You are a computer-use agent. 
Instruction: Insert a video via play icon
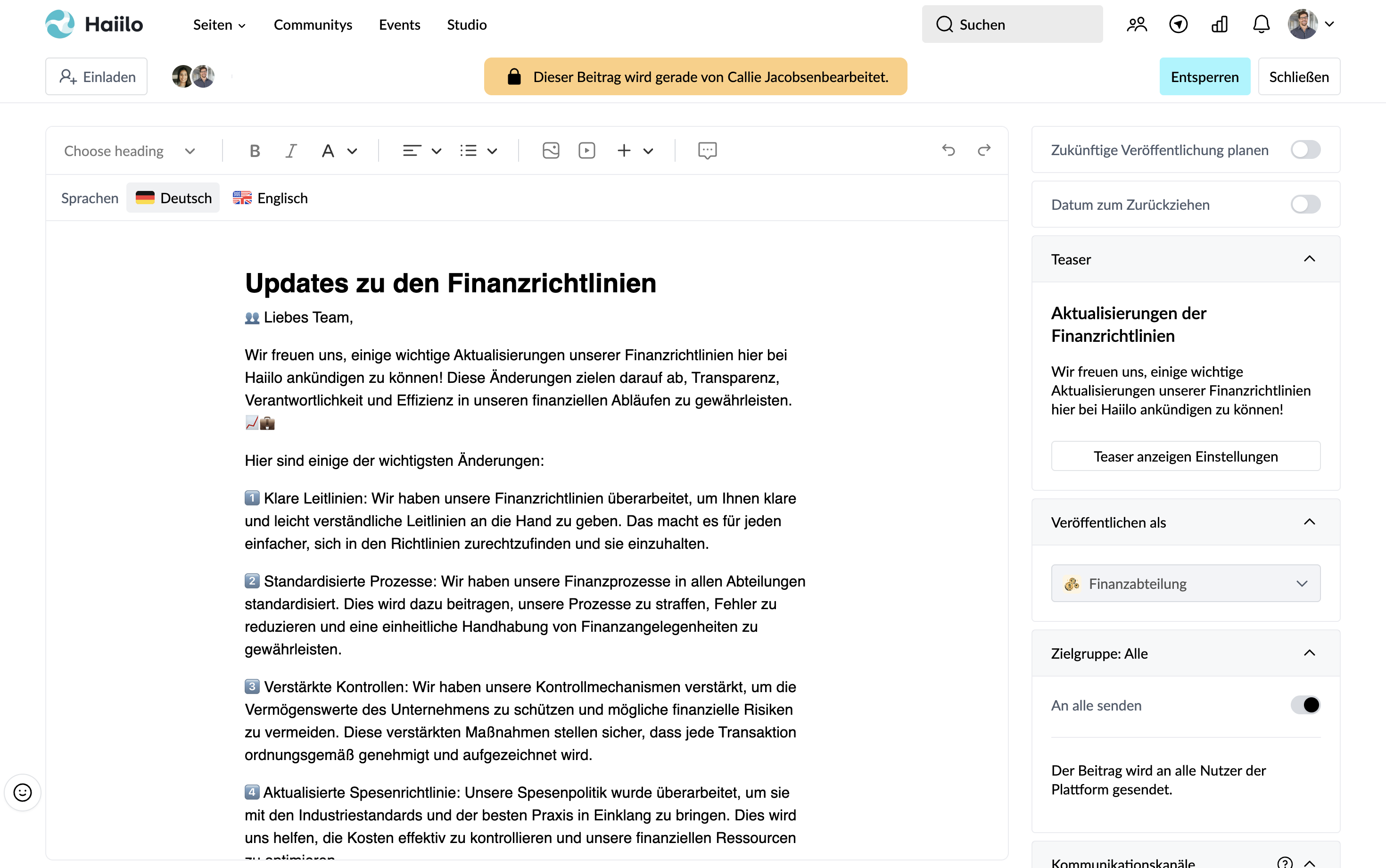[586, 150]
